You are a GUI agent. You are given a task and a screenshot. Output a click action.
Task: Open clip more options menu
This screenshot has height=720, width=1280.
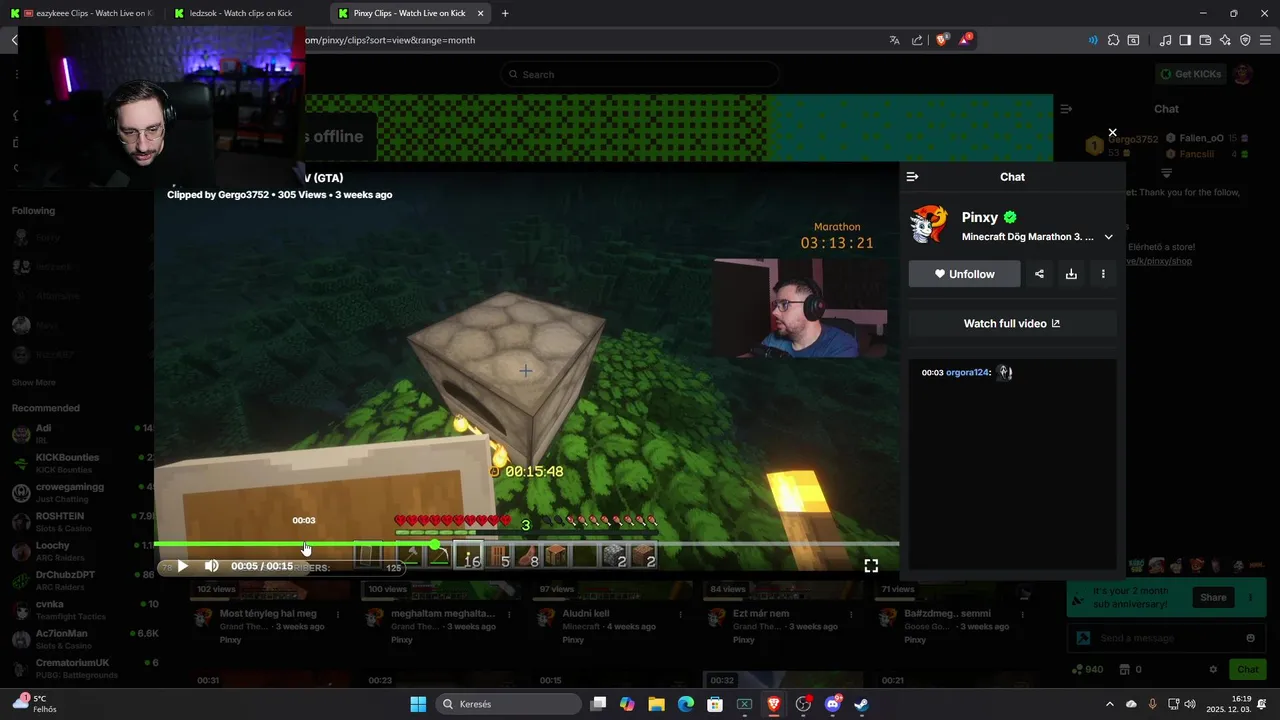click(1103, 274)
